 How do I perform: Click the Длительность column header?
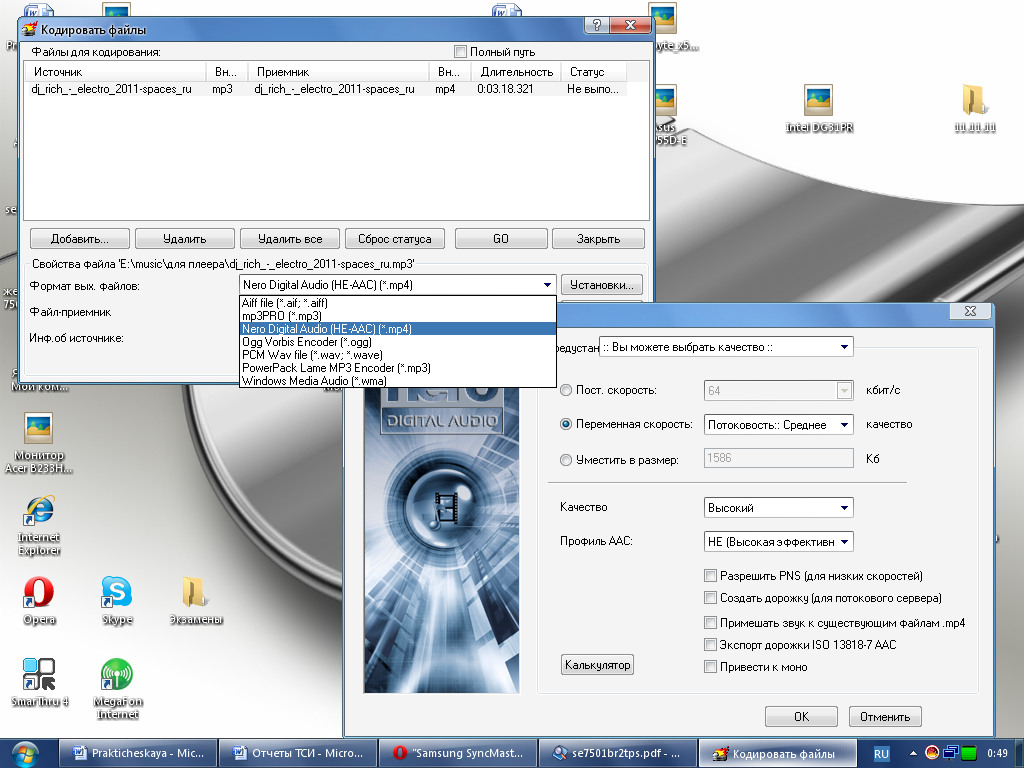pyautogui.click(x=516, y=72)
